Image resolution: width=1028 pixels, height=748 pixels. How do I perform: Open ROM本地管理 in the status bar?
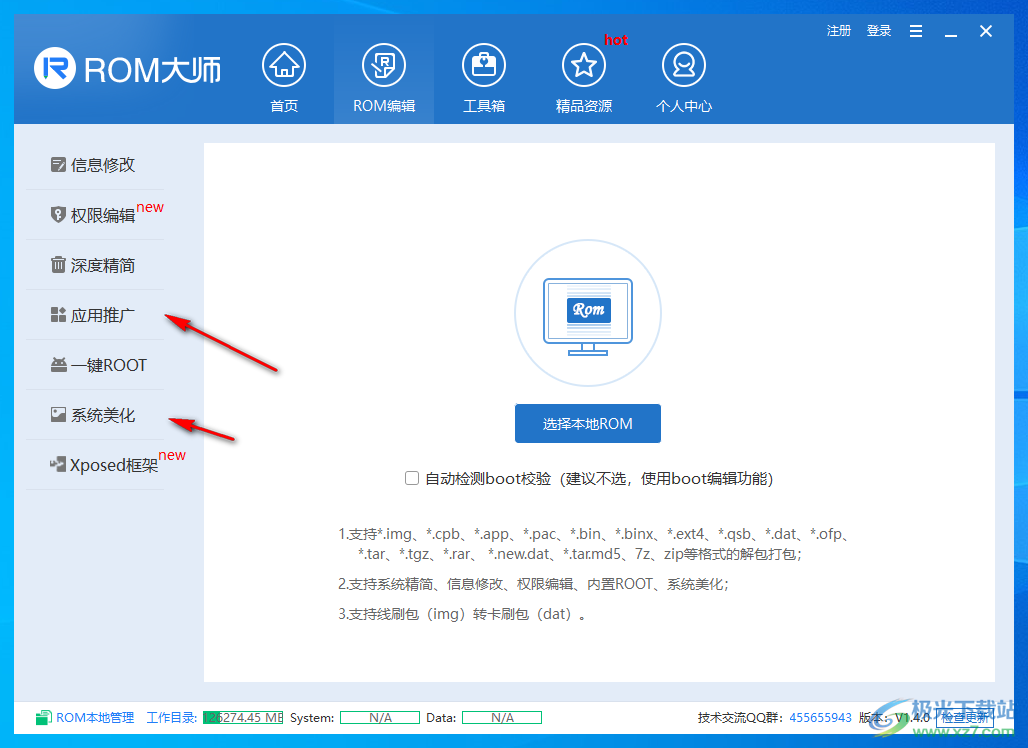point(85,718)
